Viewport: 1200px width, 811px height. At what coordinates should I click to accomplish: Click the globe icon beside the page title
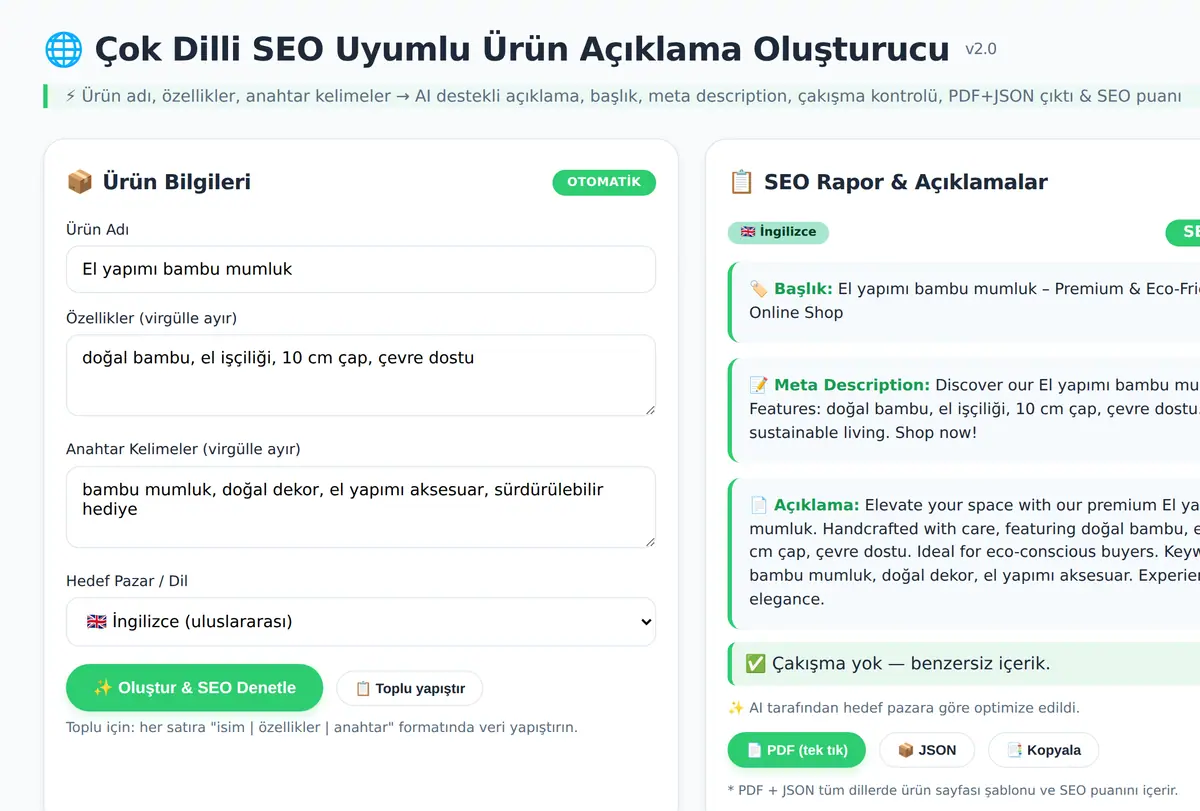(x=64, y=49)
